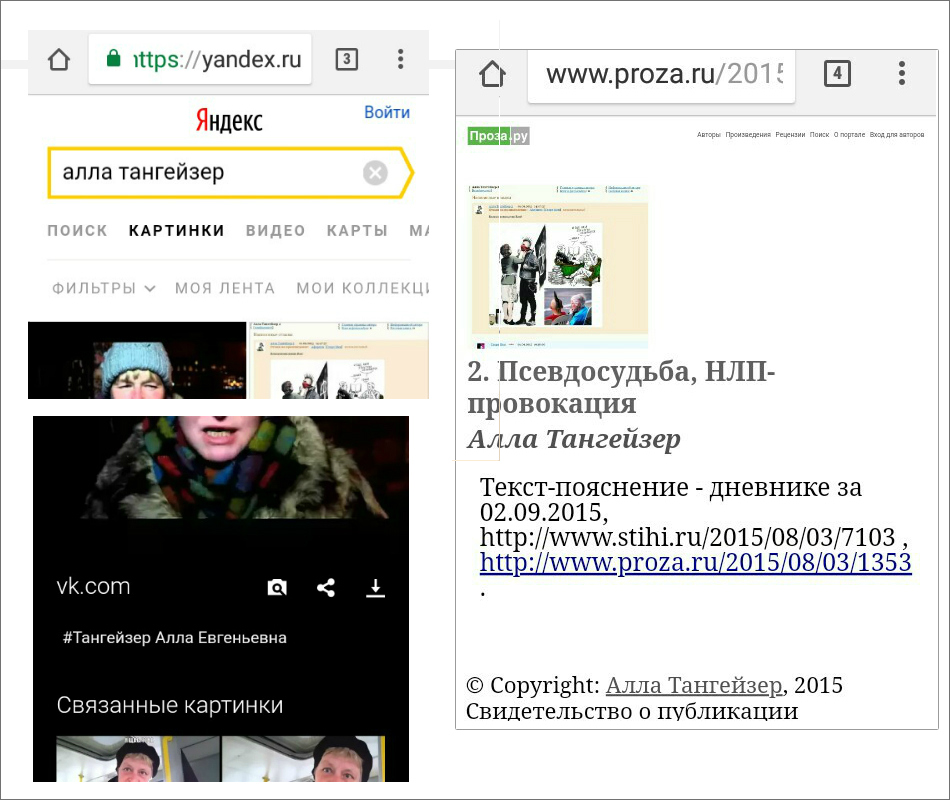Screen dimensions: 950x800
Task: Open the three-dot menu in the proza.ru browser window
Action: coord(902,73)
